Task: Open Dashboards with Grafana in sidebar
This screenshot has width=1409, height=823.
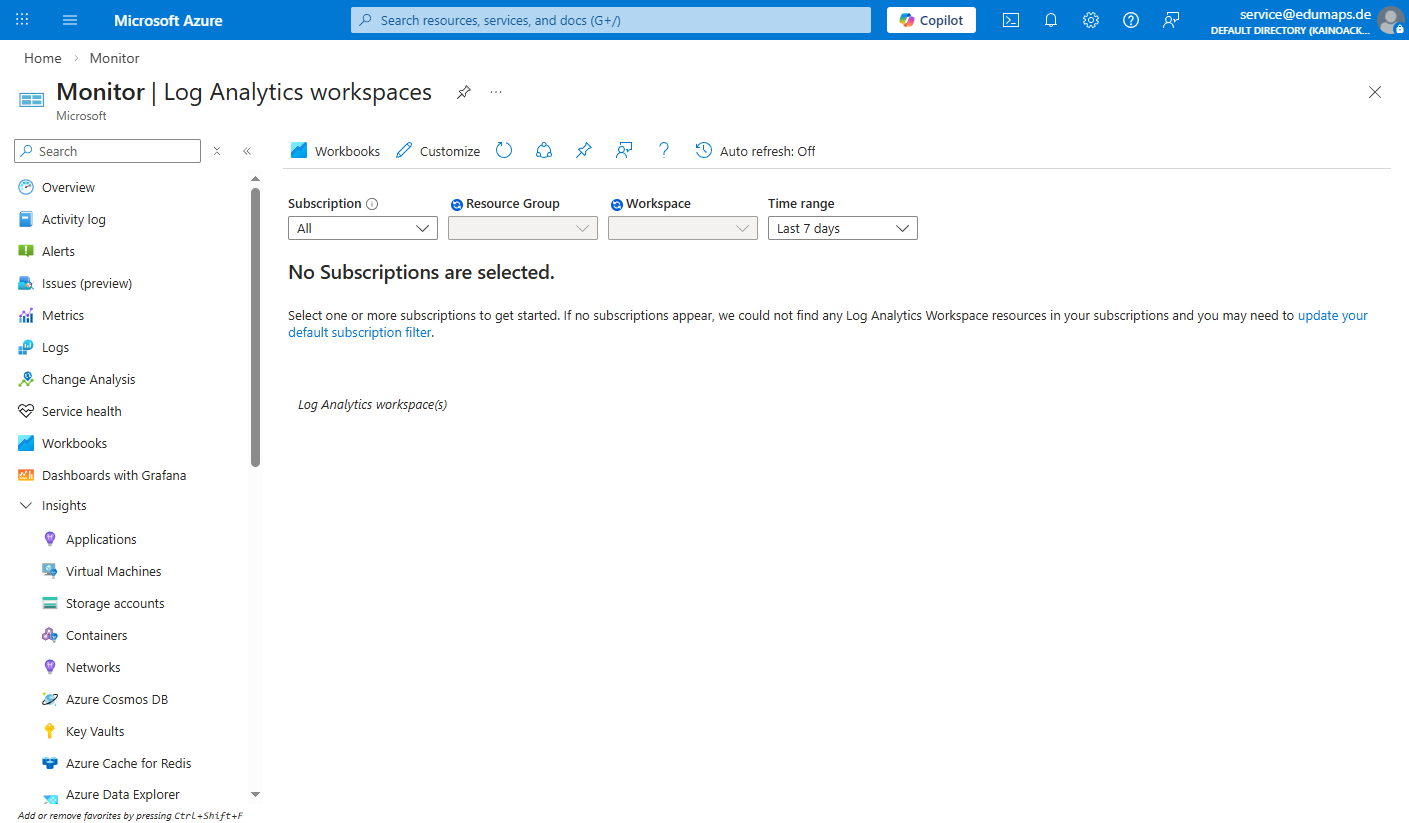Action: pos(114,475)
